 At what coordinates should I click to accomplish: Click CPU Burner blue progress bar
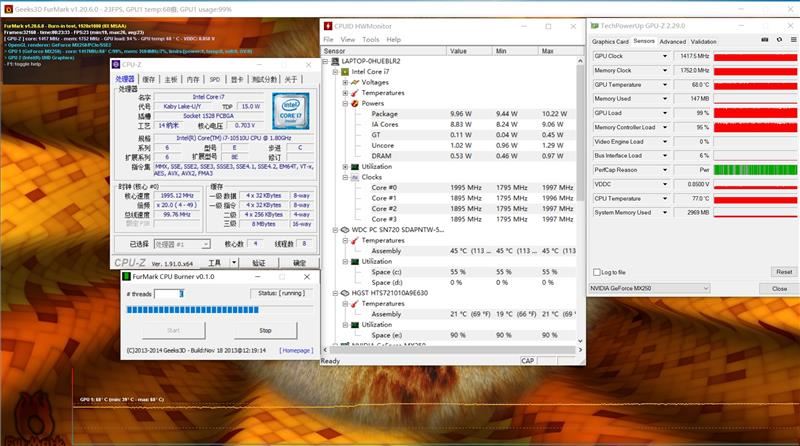pos(192,310)
